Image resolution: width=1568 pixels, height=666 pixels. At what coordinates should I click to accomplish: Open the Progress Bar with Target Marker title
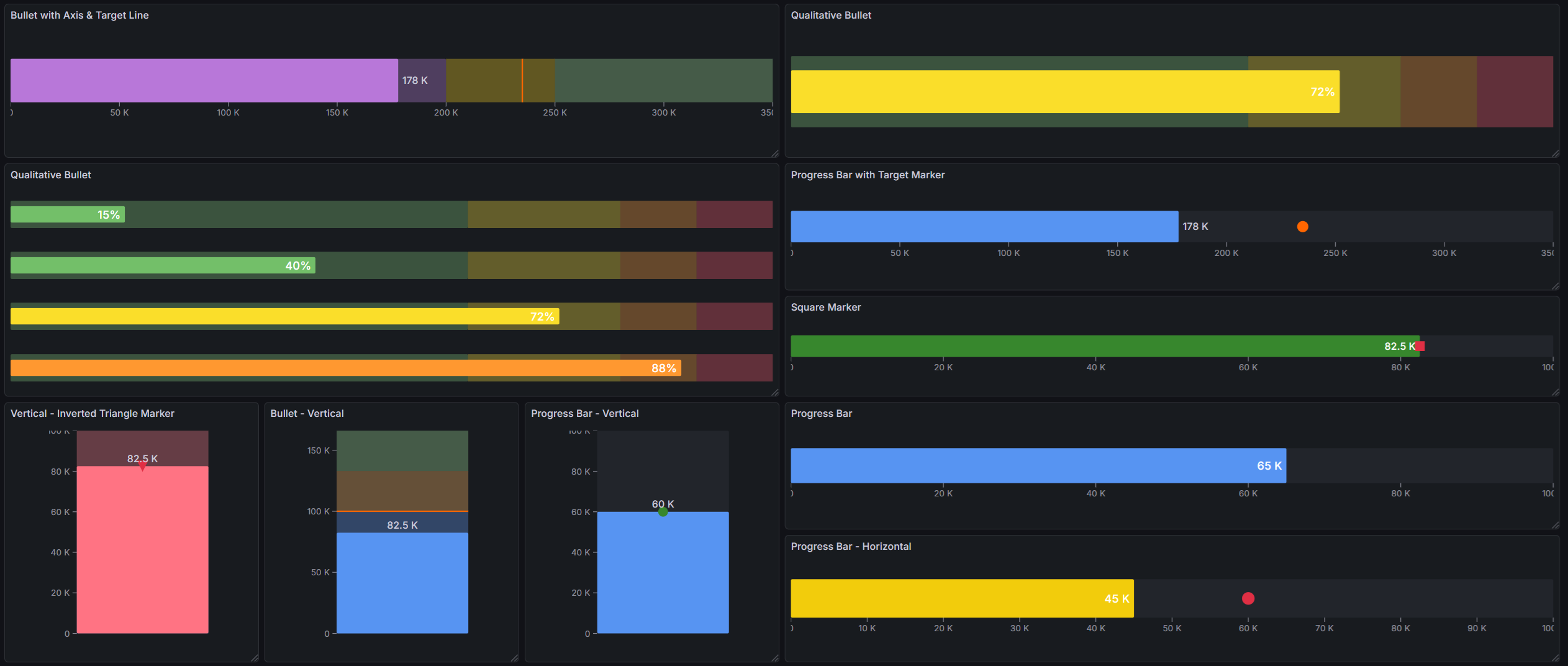click(867, 175)
